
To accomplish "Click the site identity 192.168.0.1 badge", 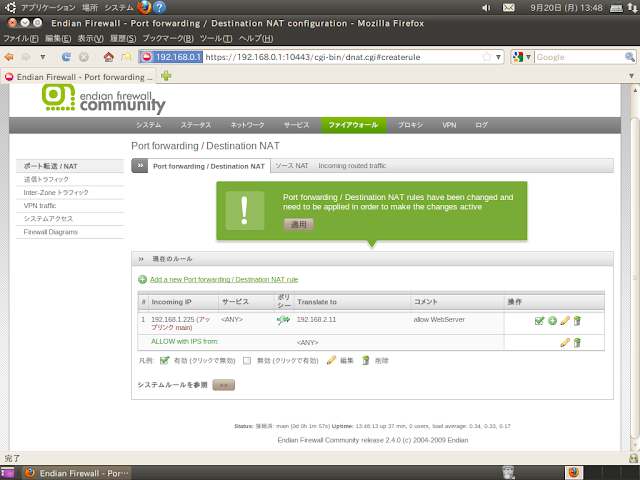I will tap(171, 57).
